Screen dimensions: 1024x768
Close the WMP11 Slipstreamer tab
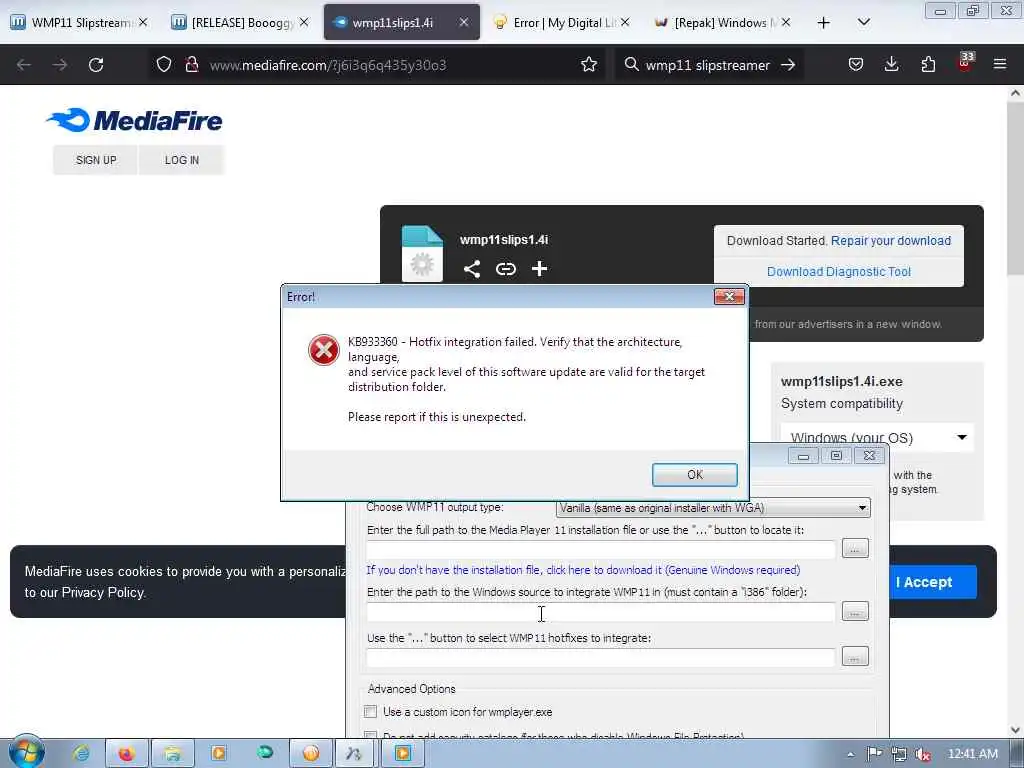pos(143,23)
